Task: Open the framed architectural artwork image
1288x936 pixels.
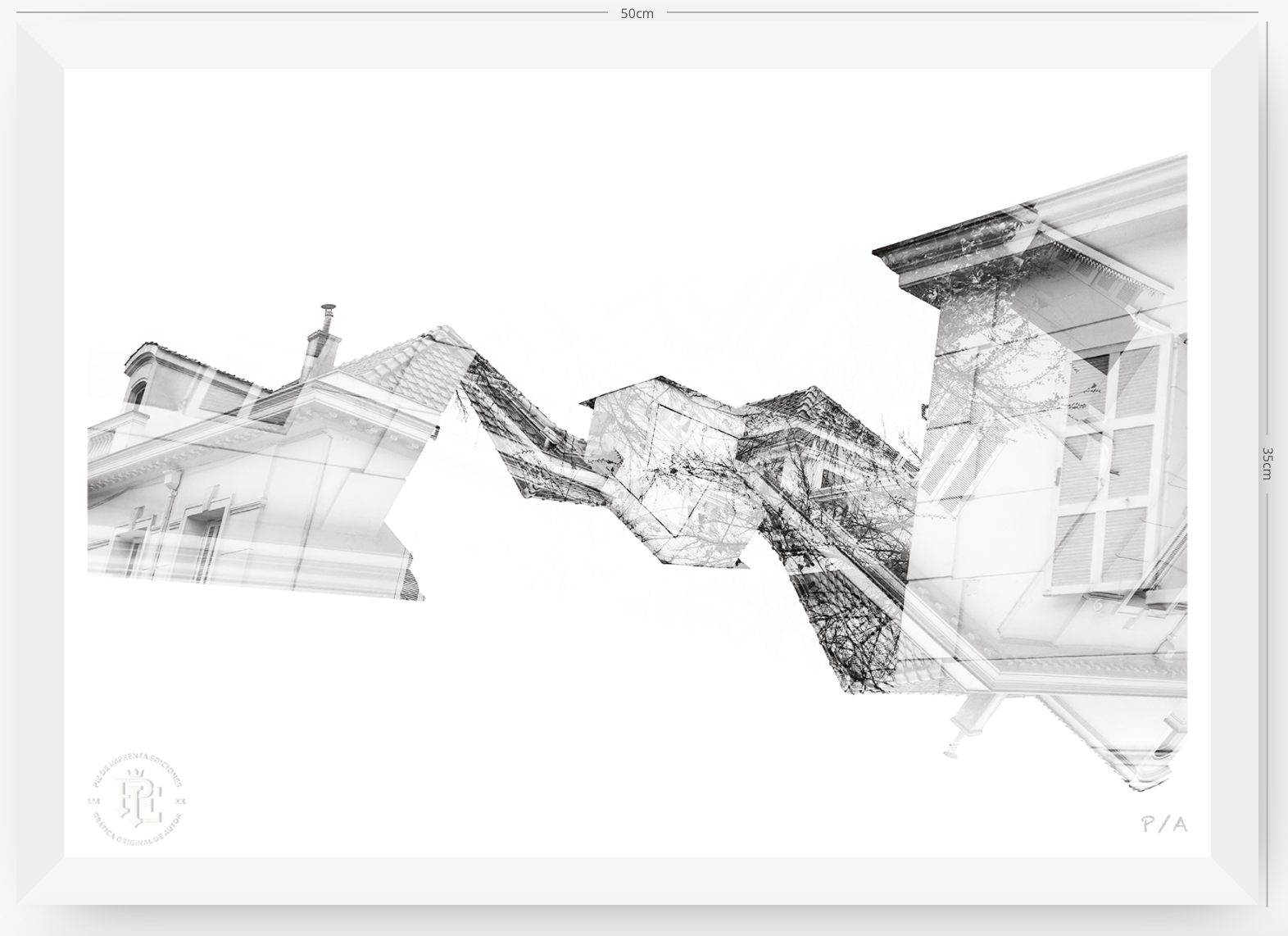Action: point(637,463)
